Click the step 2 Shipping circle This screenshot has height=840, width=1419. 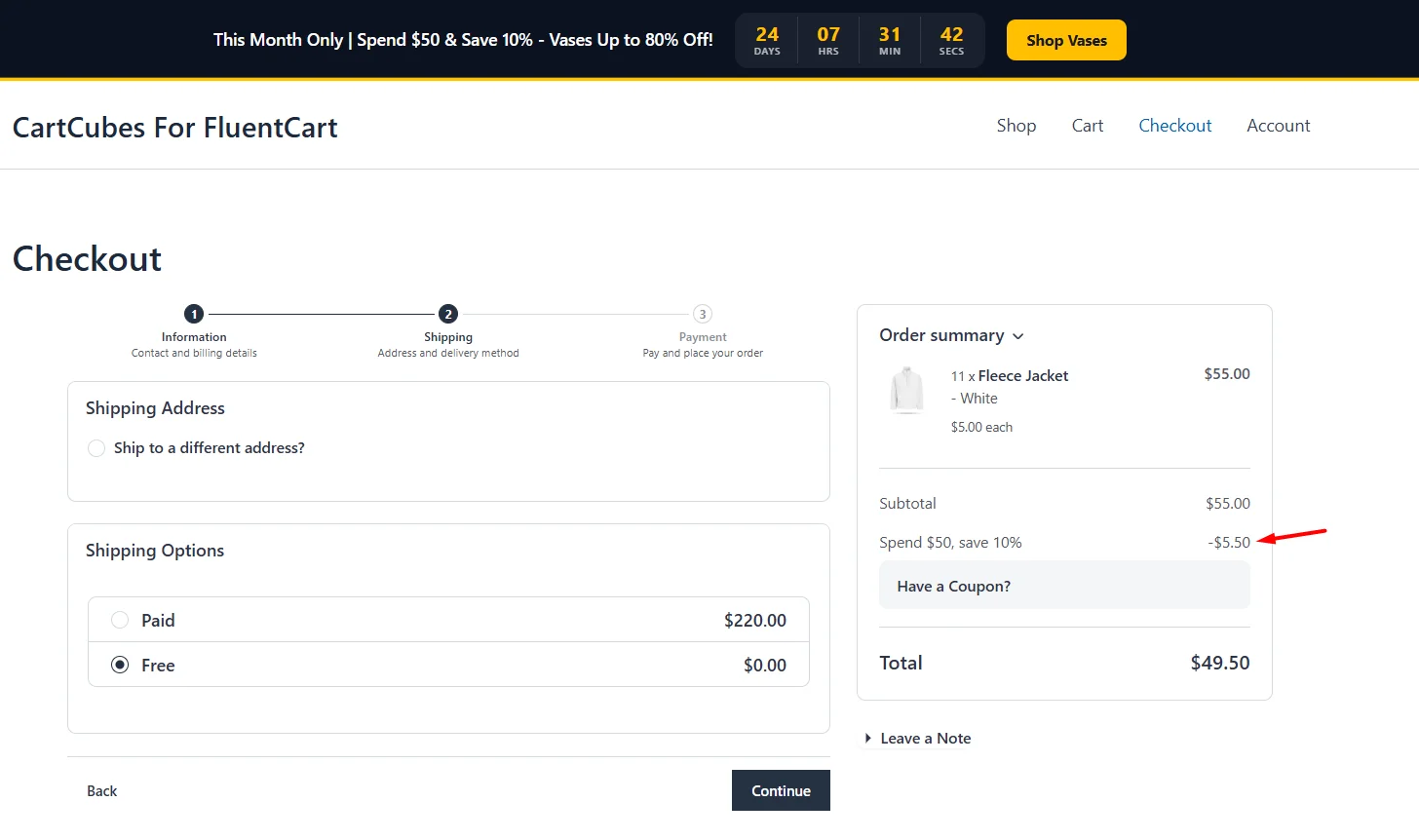[448, 314]
